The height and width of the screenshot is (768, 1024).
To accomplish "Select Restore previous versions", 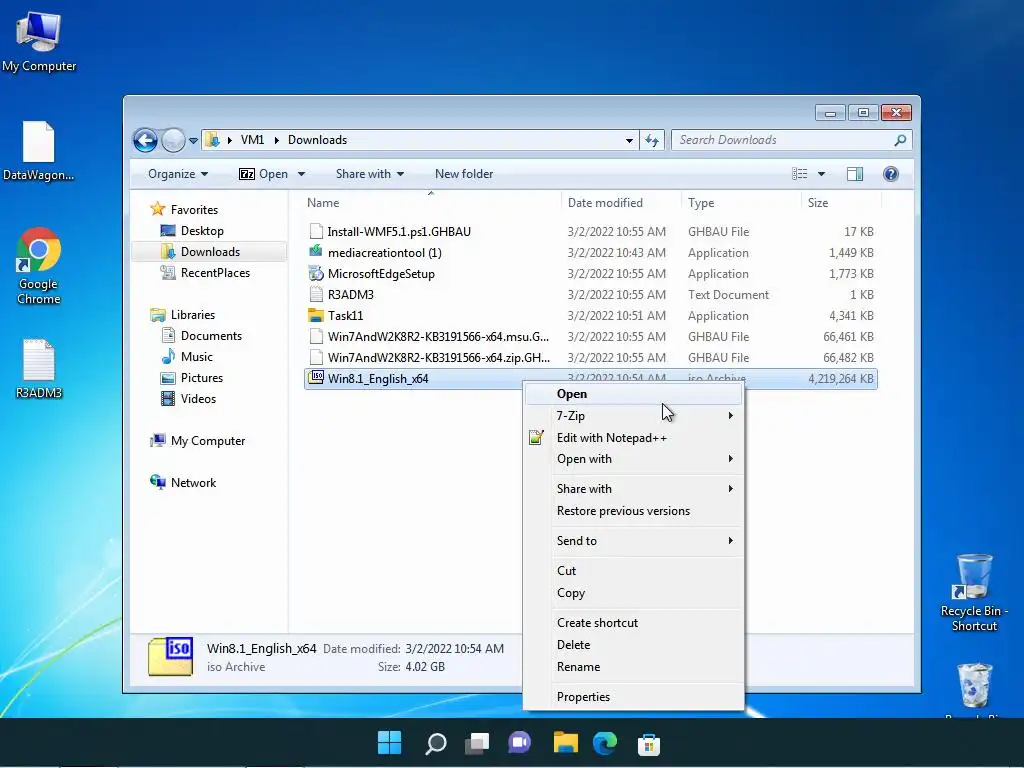I will (x=633, y=511).
